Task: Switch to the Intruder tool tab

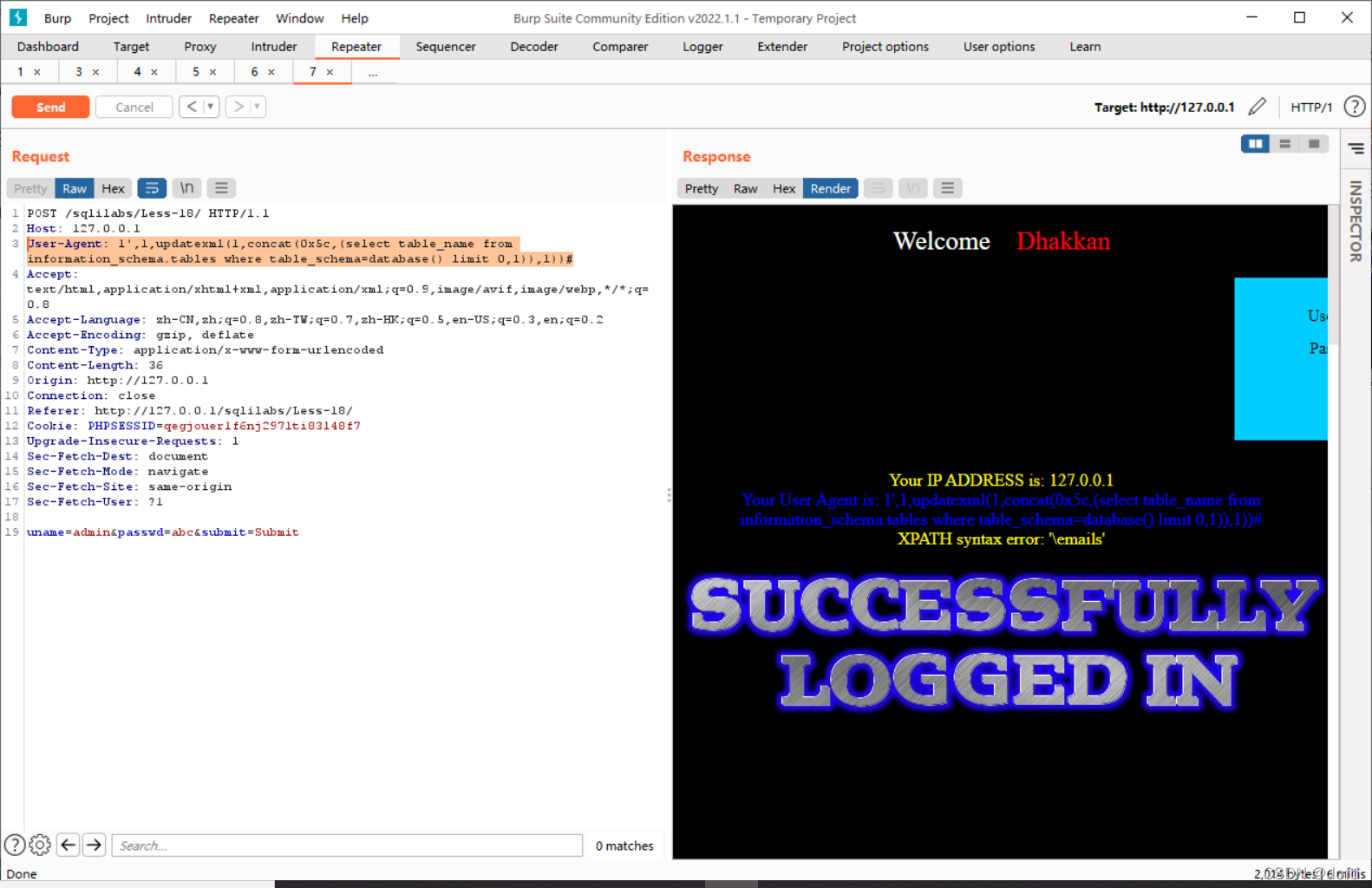Action: click(274, 47)
